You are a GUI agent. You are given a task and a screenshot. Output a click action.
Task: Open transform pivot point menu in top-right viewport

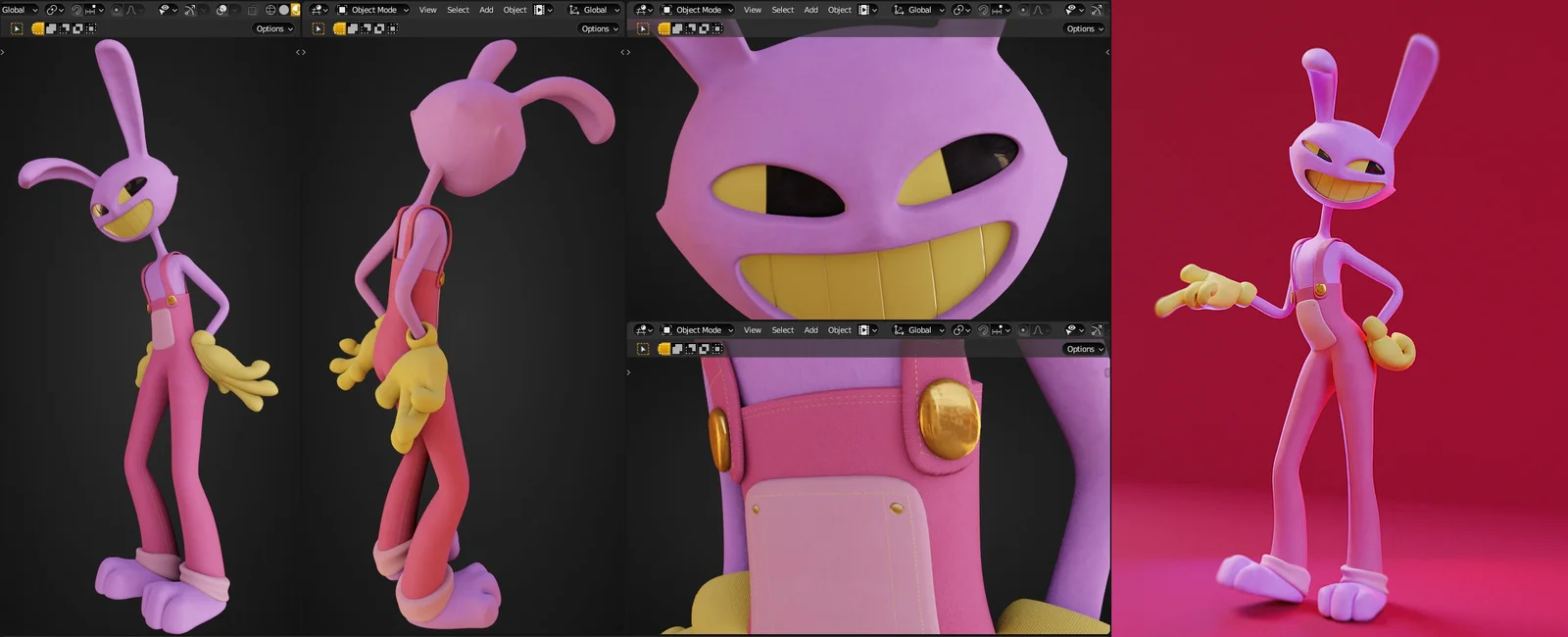coord(960,10)
